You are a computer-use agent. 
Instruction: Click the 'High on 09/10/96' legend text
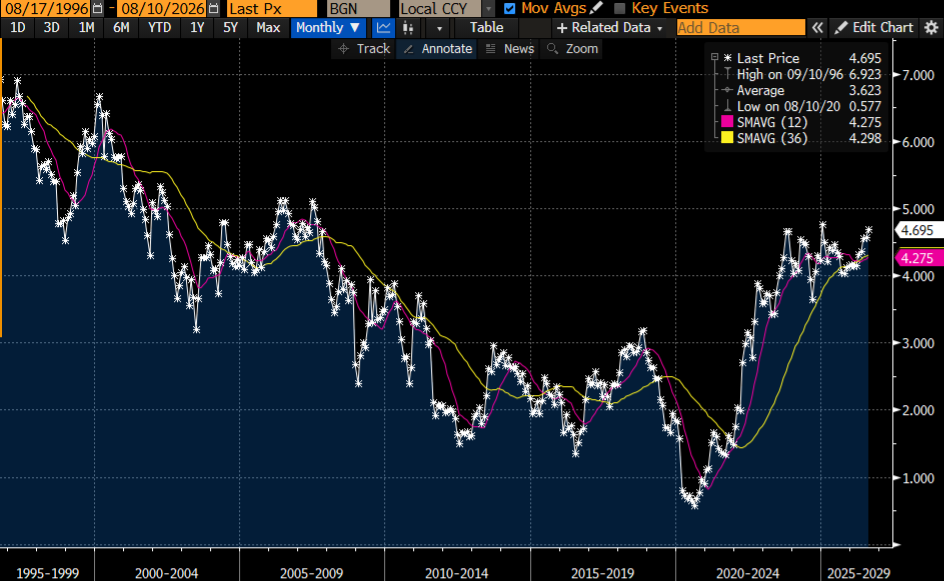tap(790, 74)
